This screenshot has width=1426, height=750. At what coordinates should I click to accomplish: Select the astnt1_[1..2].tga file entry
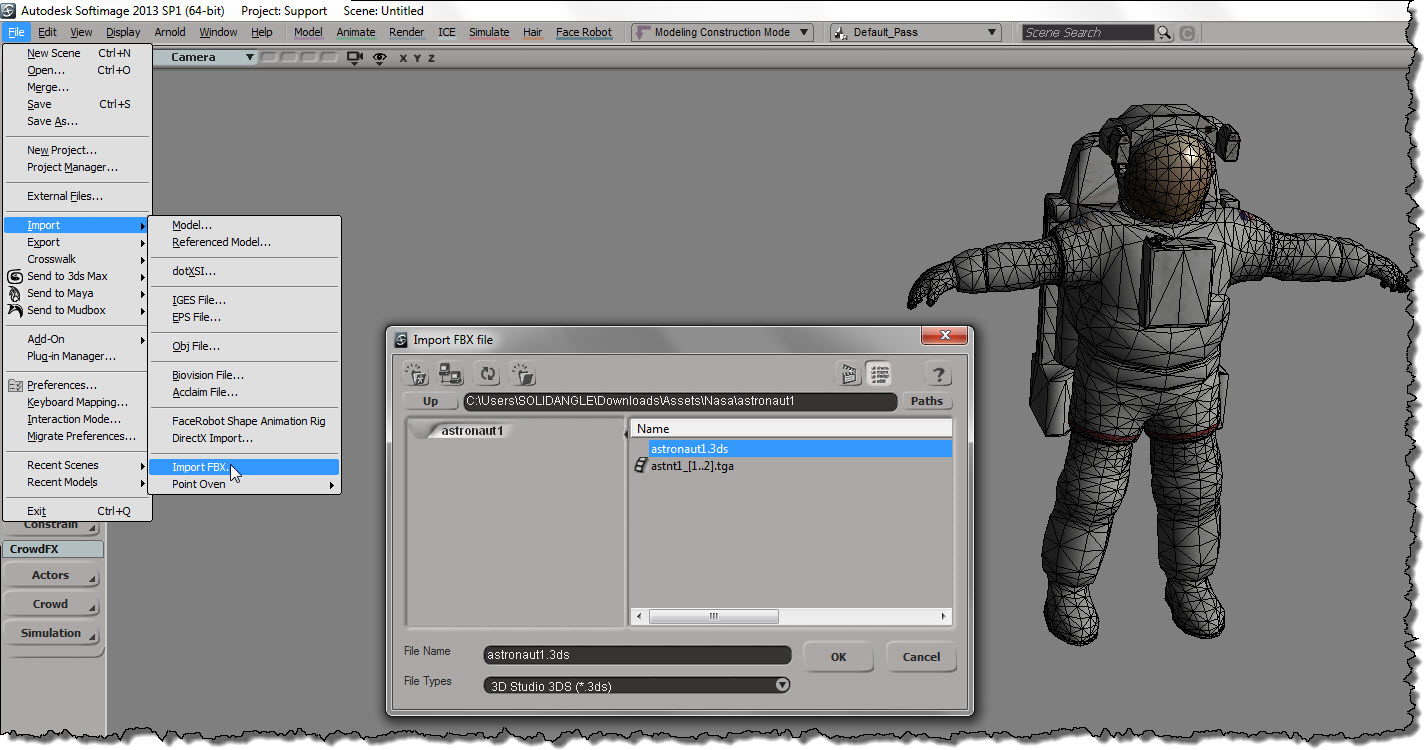[x=692, y=466]
